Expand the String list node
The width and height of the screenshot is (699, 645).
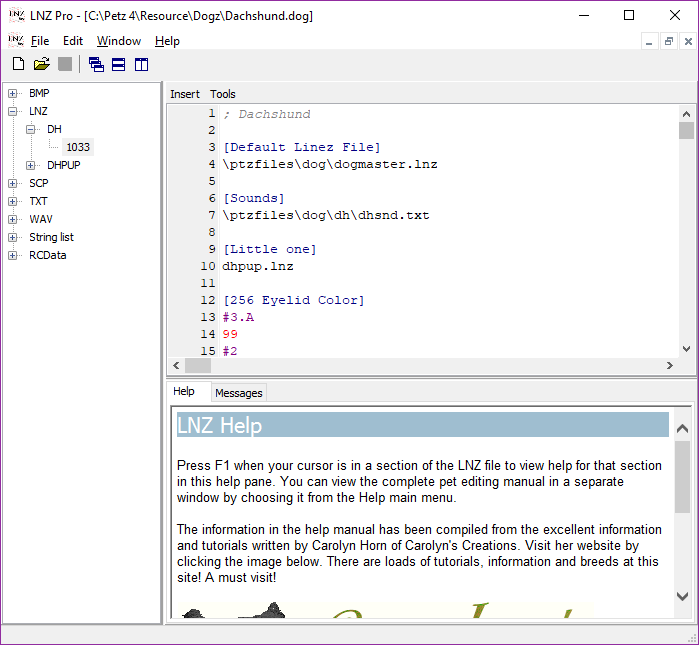13,237
